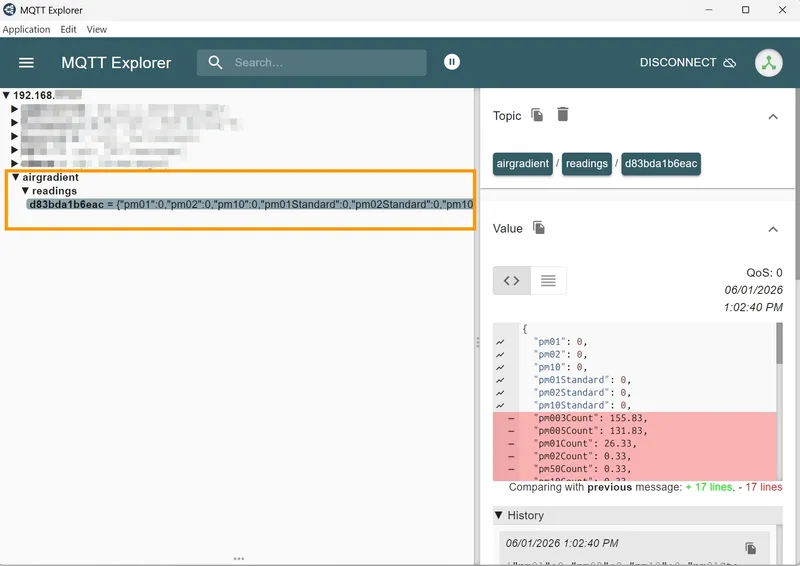Copy the topic path to clipboard
Viewport: 800px width, 566px height.
coord(537,115)
